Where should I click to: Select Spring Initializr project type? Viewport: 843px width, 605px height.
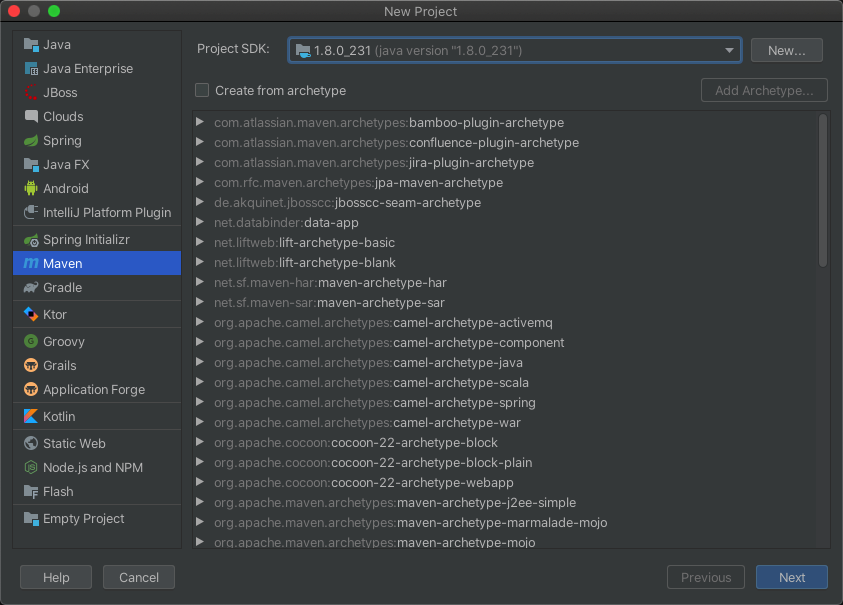(x=97, y=240)
